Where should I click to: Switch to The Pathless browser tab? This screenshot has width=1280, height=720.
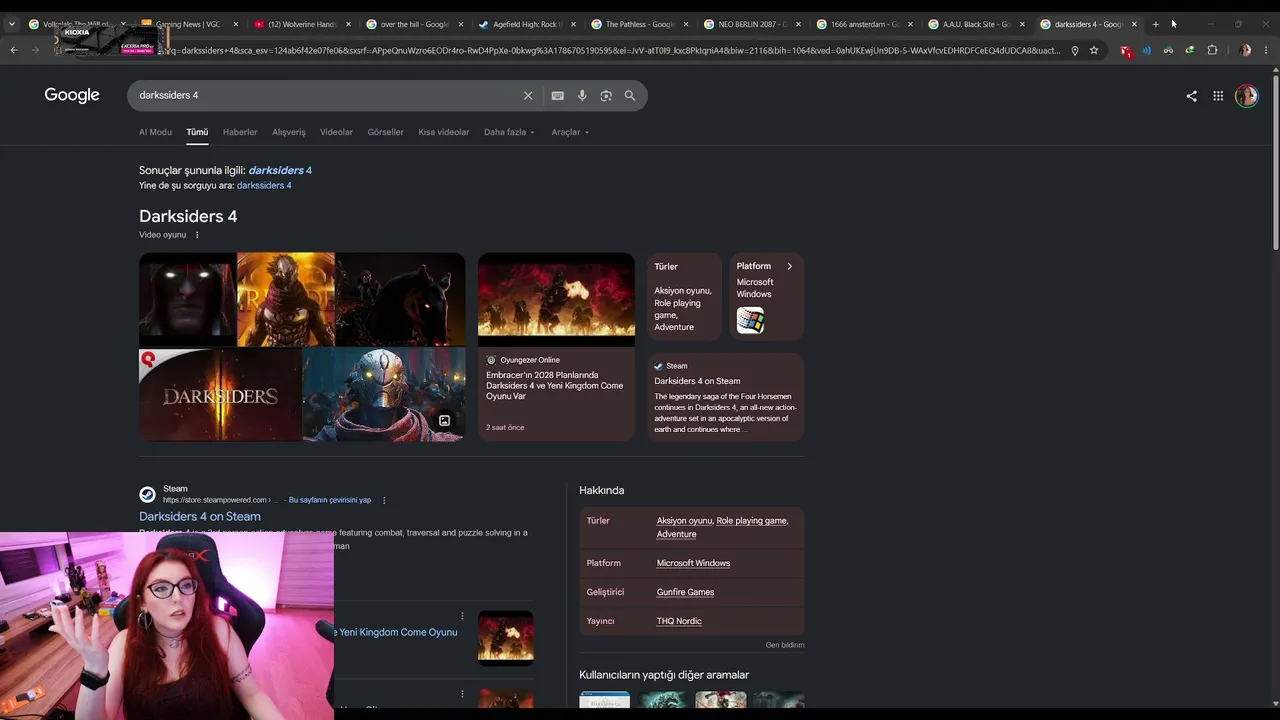(x=639, y=24)
